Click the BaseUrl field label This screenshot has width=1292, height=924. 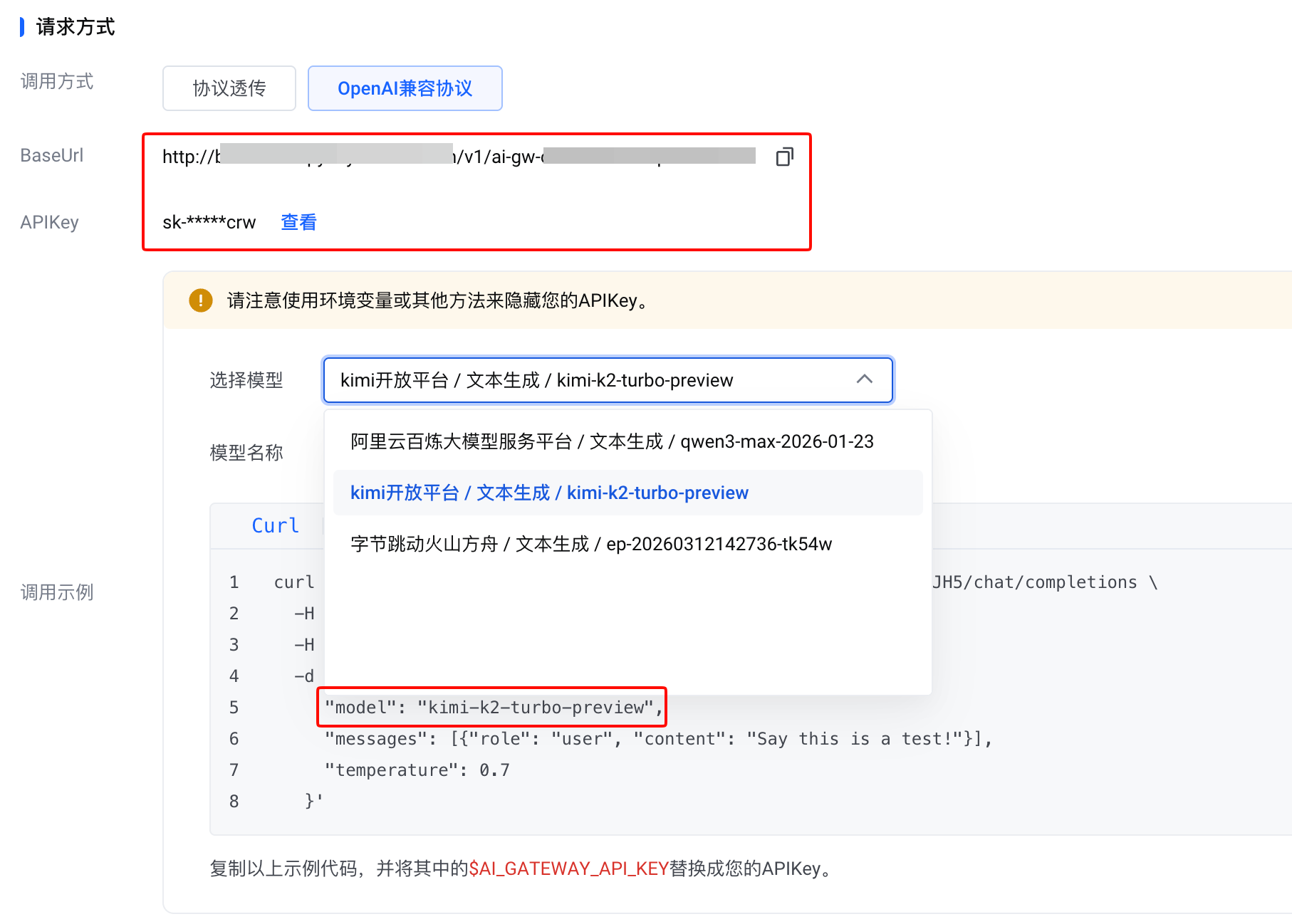(52, 155)
